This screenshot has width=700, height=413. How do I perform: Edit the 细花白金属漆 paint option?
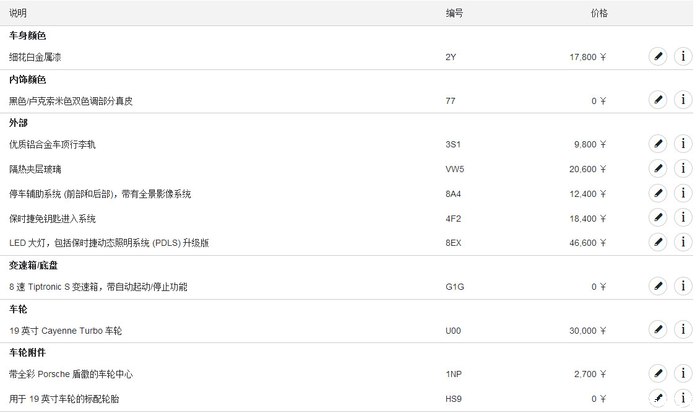[658, 56]
